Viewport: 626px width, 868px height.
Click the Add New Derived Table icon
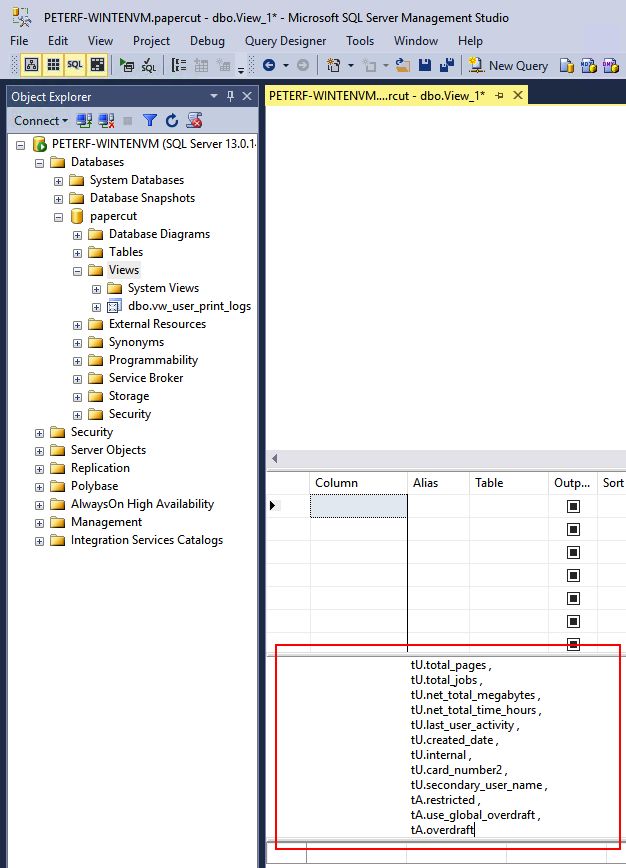223,65
